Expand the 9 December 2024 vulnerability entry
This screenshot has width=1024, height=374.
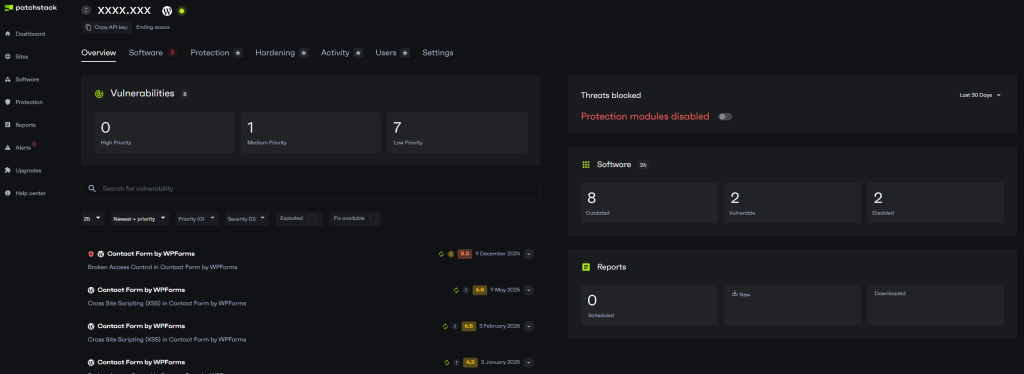[528, 254]
